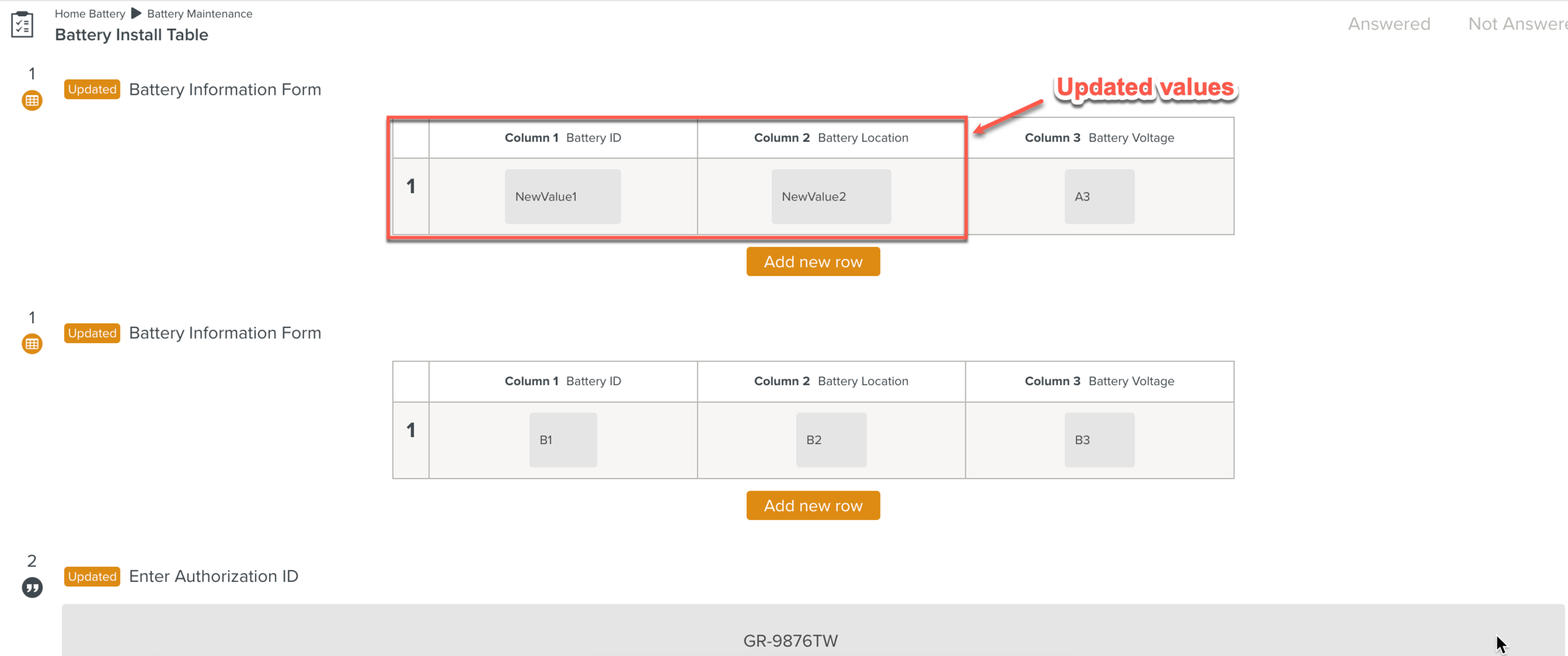Click the first orange table icon

tap(32, 100)
